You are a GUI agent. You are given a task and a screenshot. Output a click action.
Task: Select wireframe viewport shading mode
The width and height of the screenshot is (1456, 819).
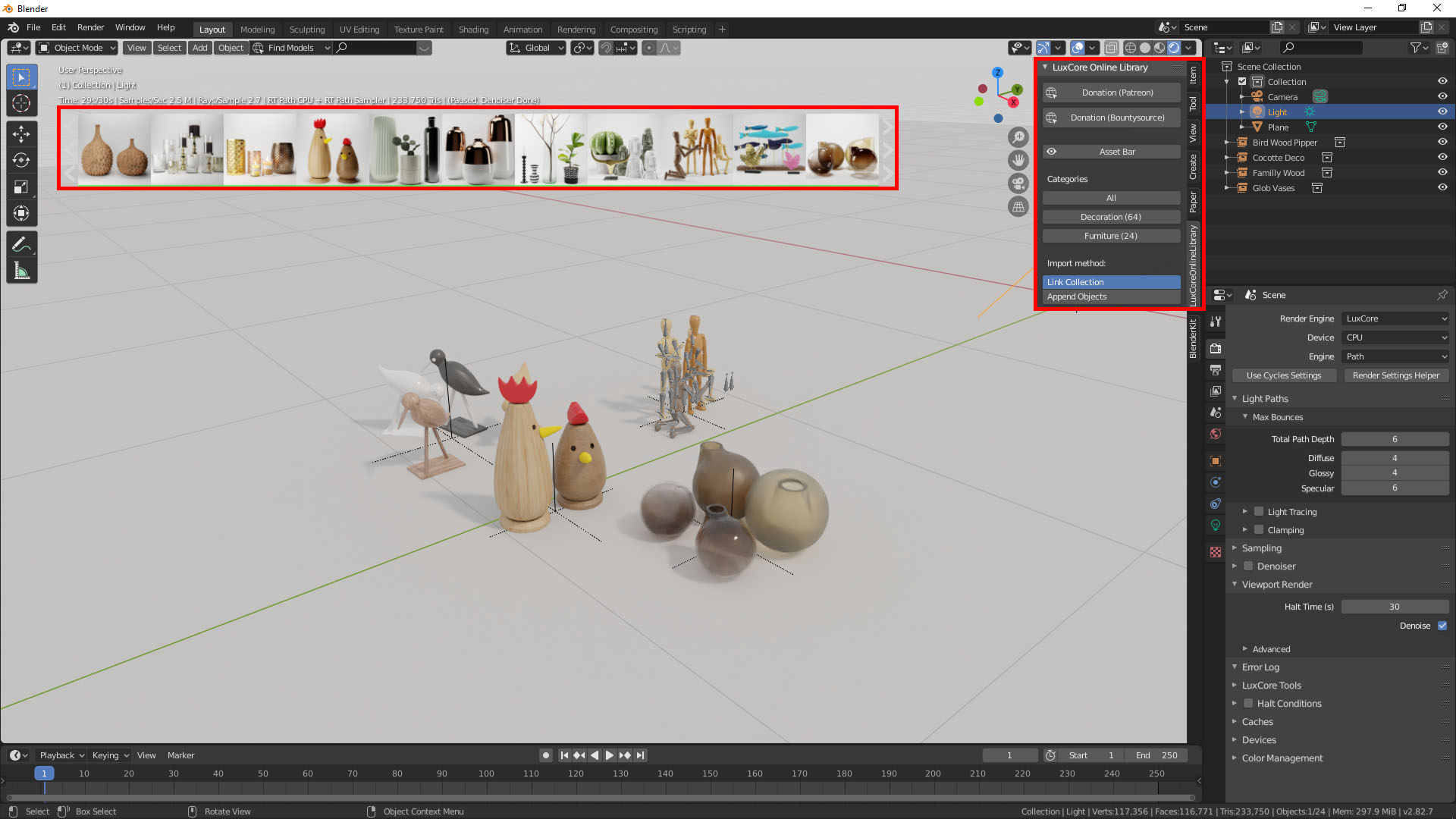[x=1130, y=48]
